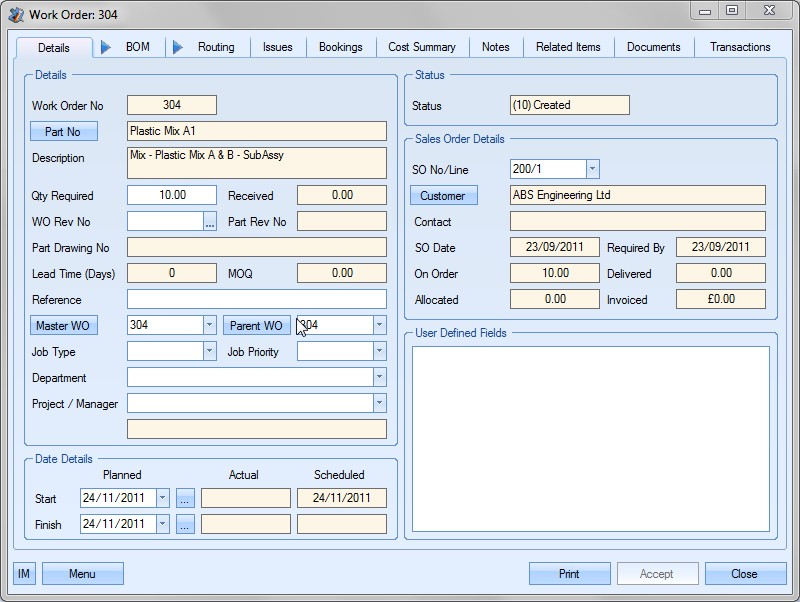The height and width of the screenshot is (602, 800).
Task: Go to the Cost Summary tab
Action: point(421,47)
